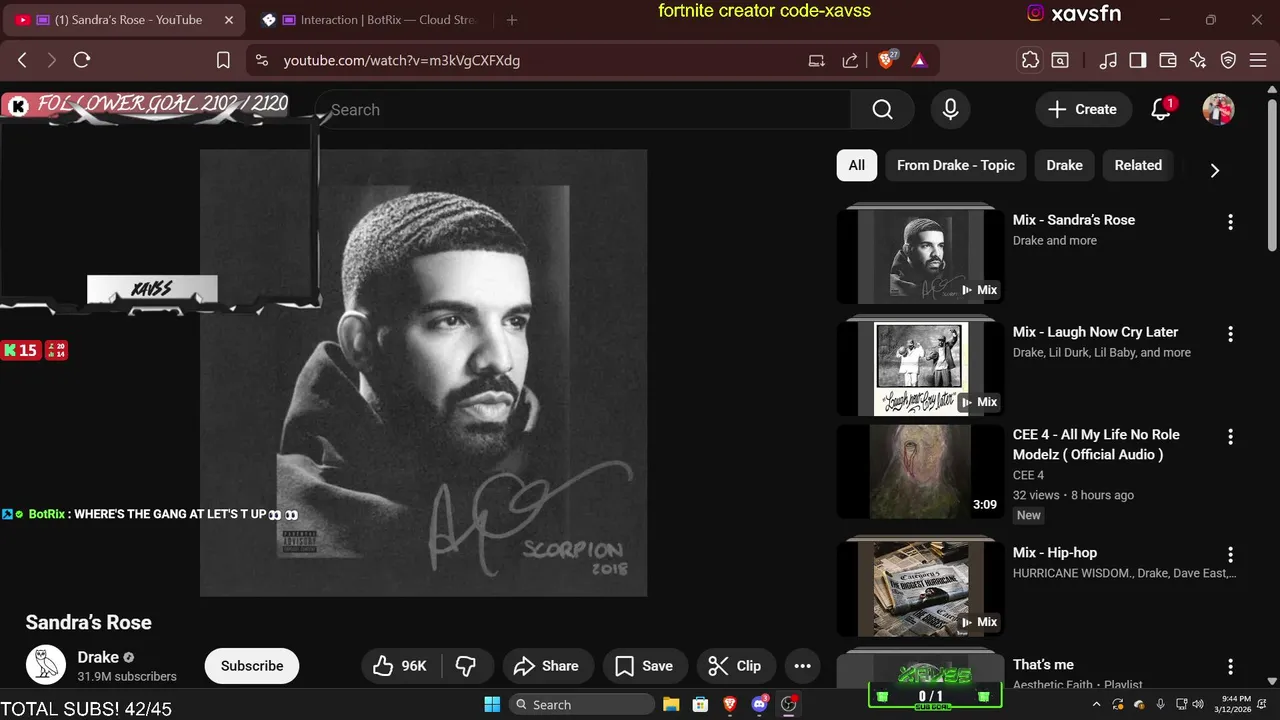Open the volume icon in system tray
Image resolution: width=1280 pixels, height=720 pixels.
pos(1197,705)
